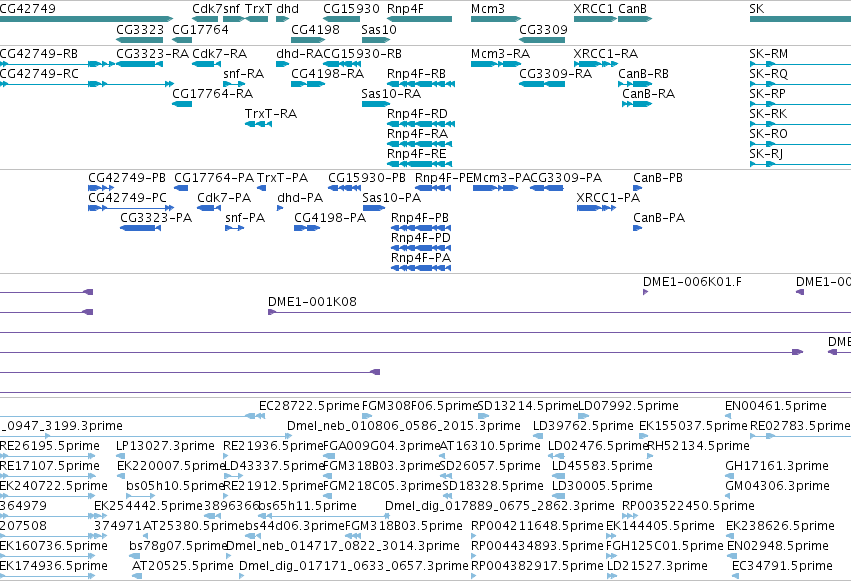Click EST LD21527.3prime
Image resolution: width=851 pixels, height=581 pixels.
tap(657, 566)
